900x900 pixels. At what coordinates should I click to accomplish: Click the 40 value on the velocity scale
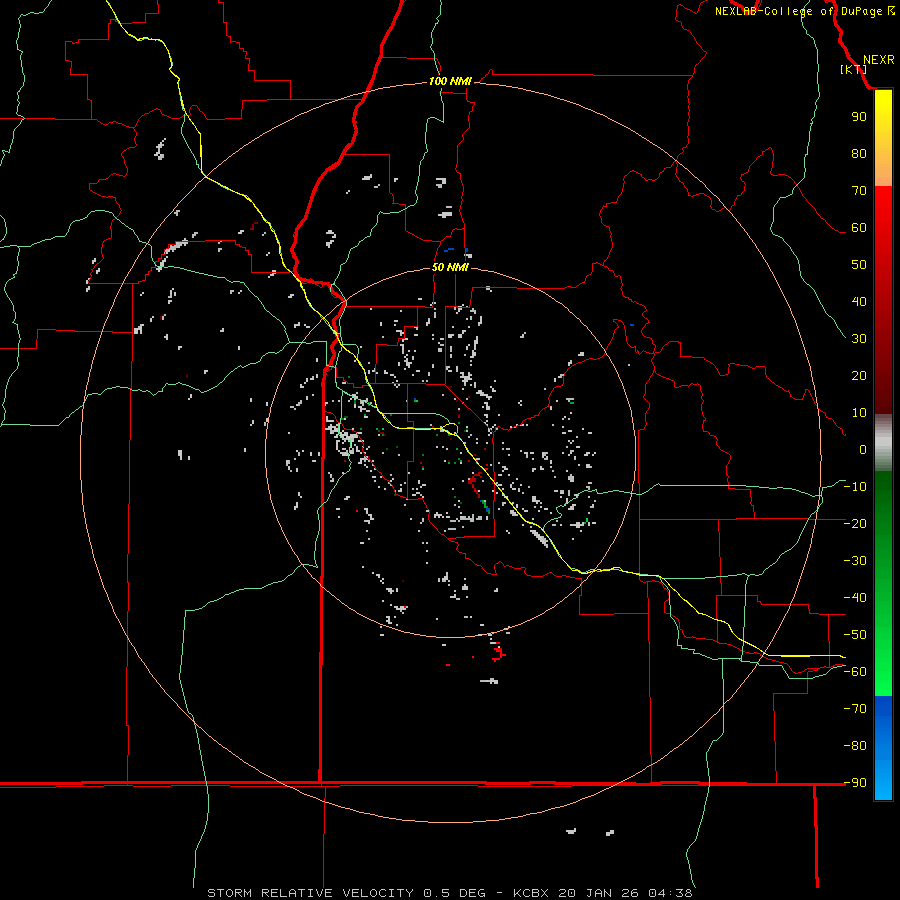[859, 301]
